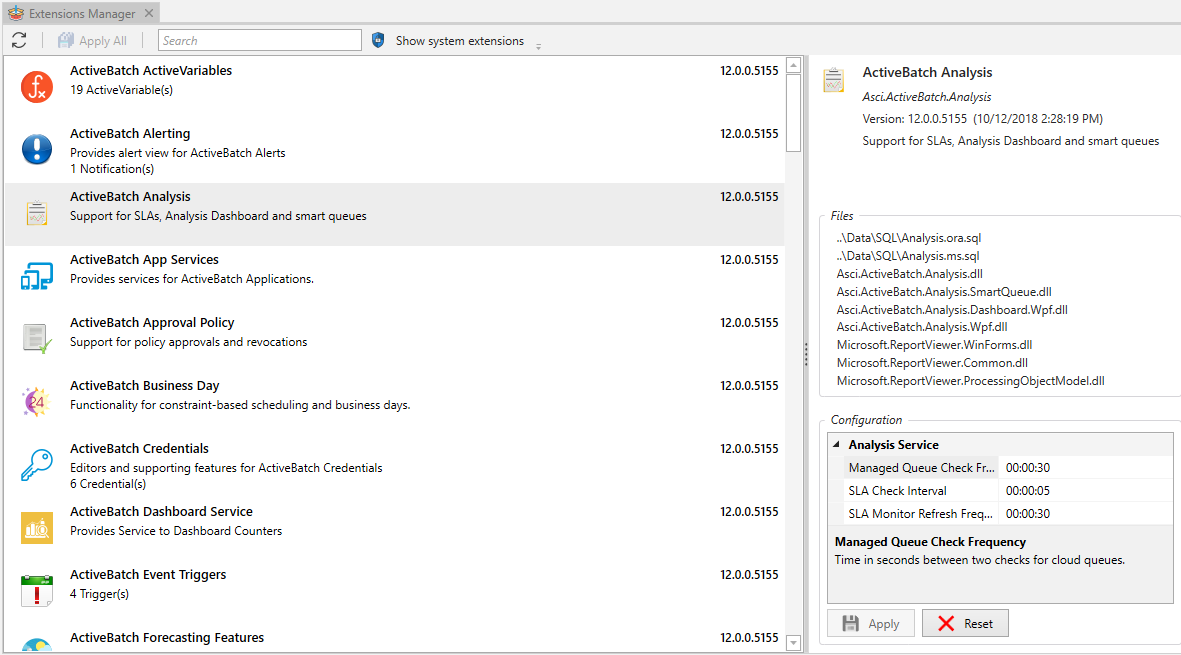Click the App Services devices icon
The image size is (1181, 655).
(x=37, y=276)
